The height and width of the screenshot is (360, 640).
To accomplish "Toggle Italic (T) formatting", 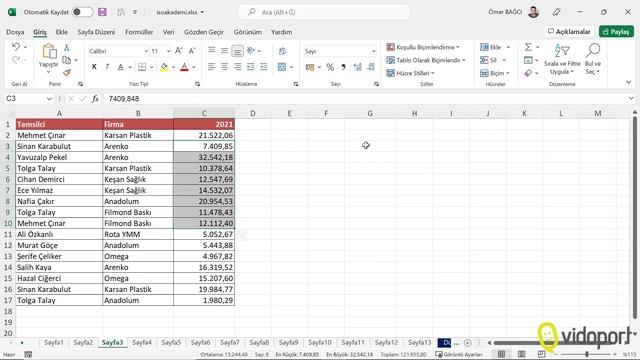I will coord(107,67).
